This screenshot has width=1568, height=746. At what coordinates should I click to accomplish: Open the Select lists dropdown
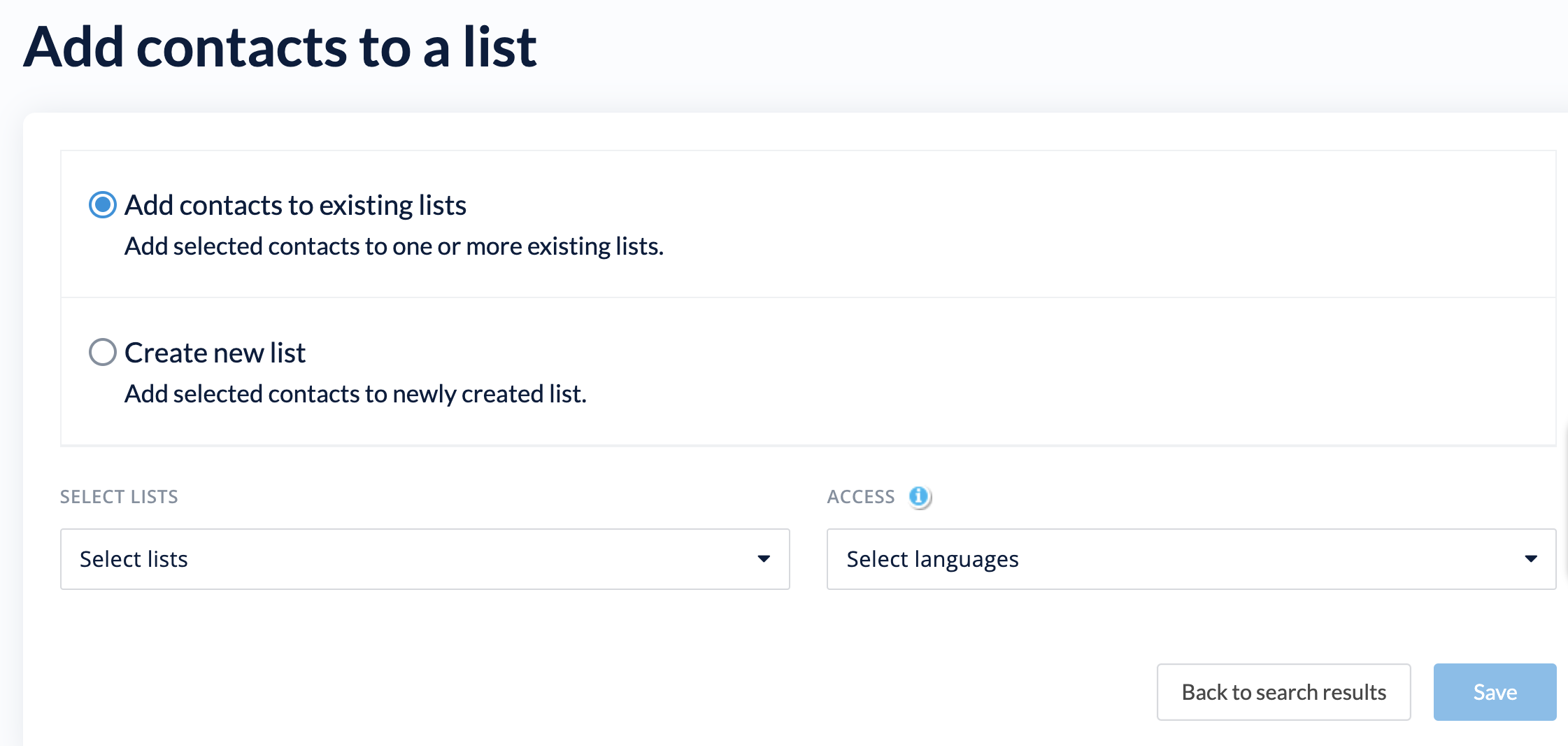[425, 559]
